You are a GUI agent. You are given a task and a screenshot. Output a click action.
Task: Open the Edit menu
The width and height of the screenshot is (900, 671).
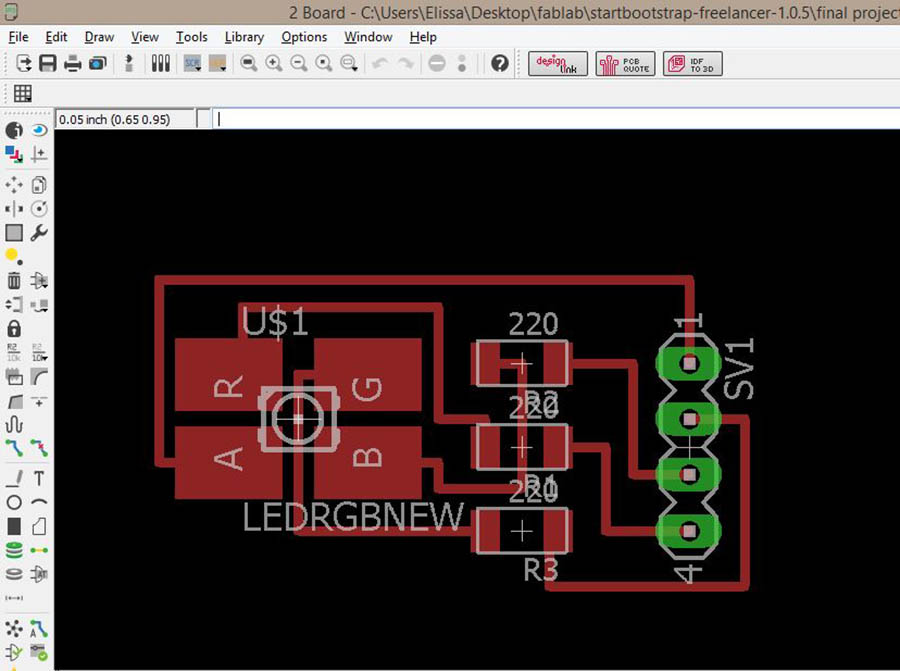(x=56, y=37)
